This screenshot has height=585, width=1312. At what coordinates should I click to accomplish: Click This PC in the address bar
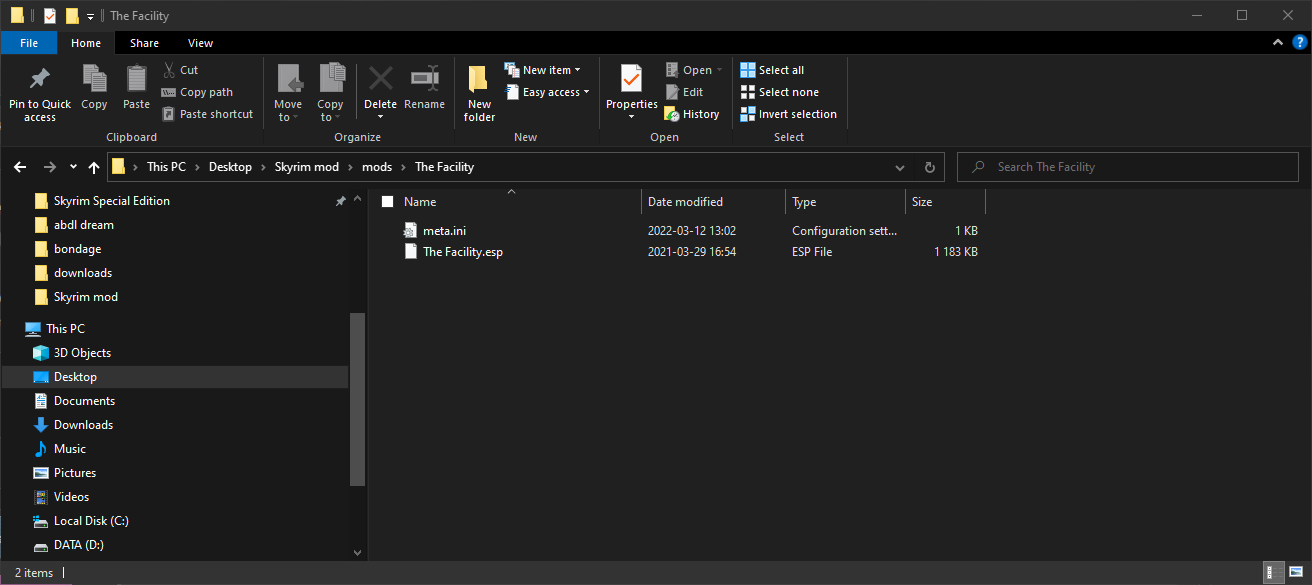pyautogui.click(x=166, y=167)
